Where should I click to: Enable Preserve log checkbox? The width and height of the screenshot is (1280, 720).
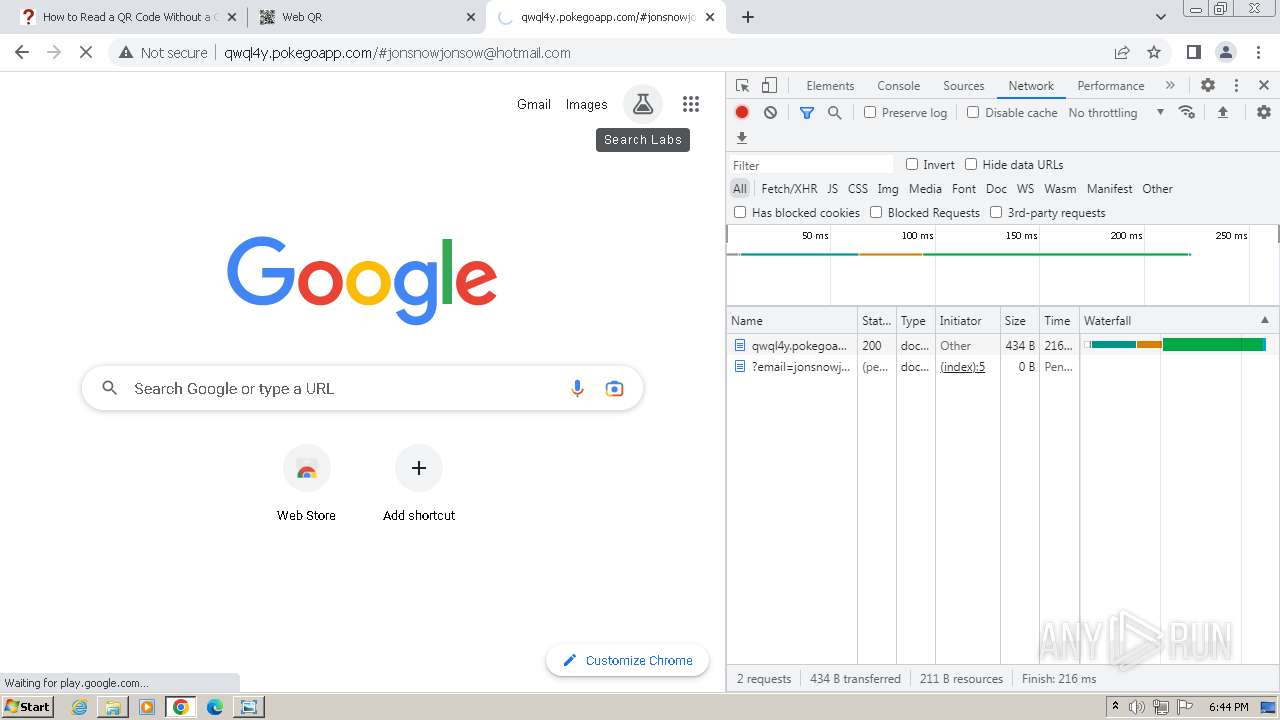coord(870,112)
